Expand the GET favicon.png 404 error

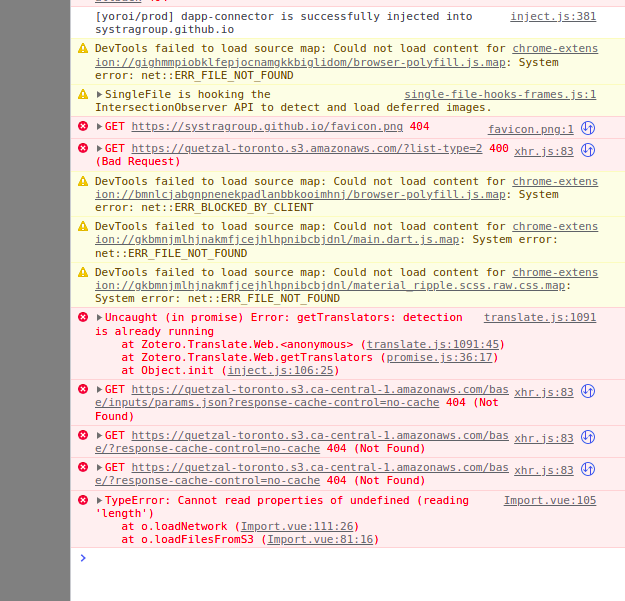pos(99,126)
